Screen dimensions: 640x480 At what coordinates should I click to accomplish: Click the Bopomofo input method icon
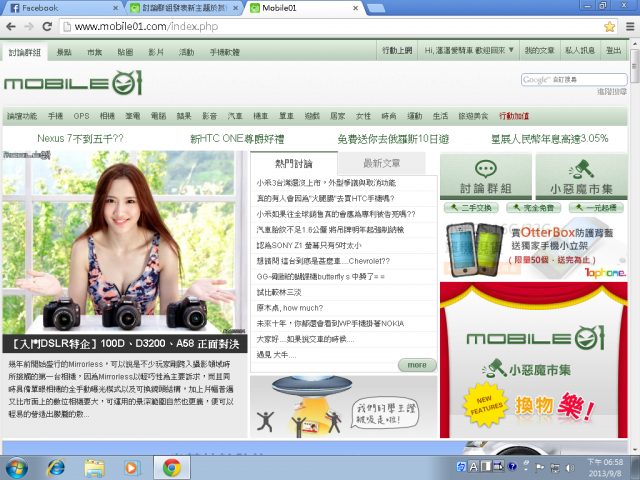tap(461, 466)
